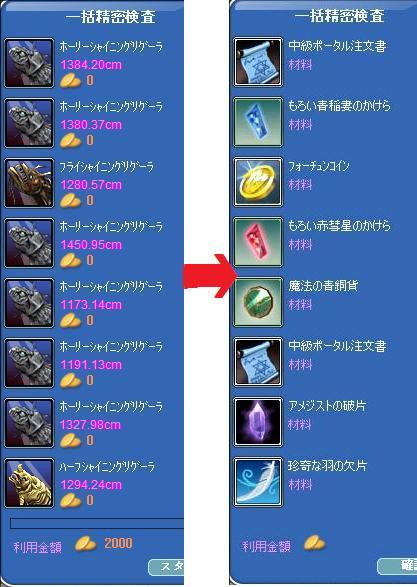417x587 pixels.
Task: Click the second 中級ポータル注文書 scroll icon
Action: pyautogui.click(x=258, y=362)
